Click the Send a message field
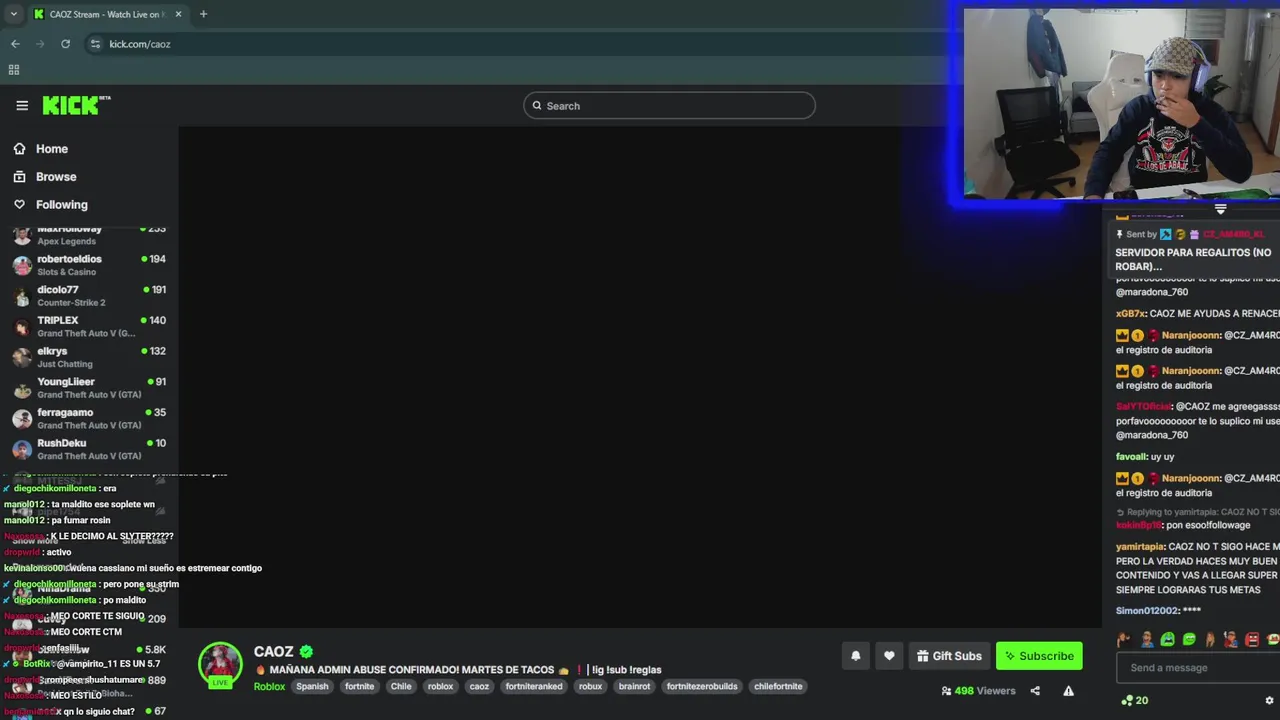Viewport: 1280px width, 720px height. pos(1198,668)
